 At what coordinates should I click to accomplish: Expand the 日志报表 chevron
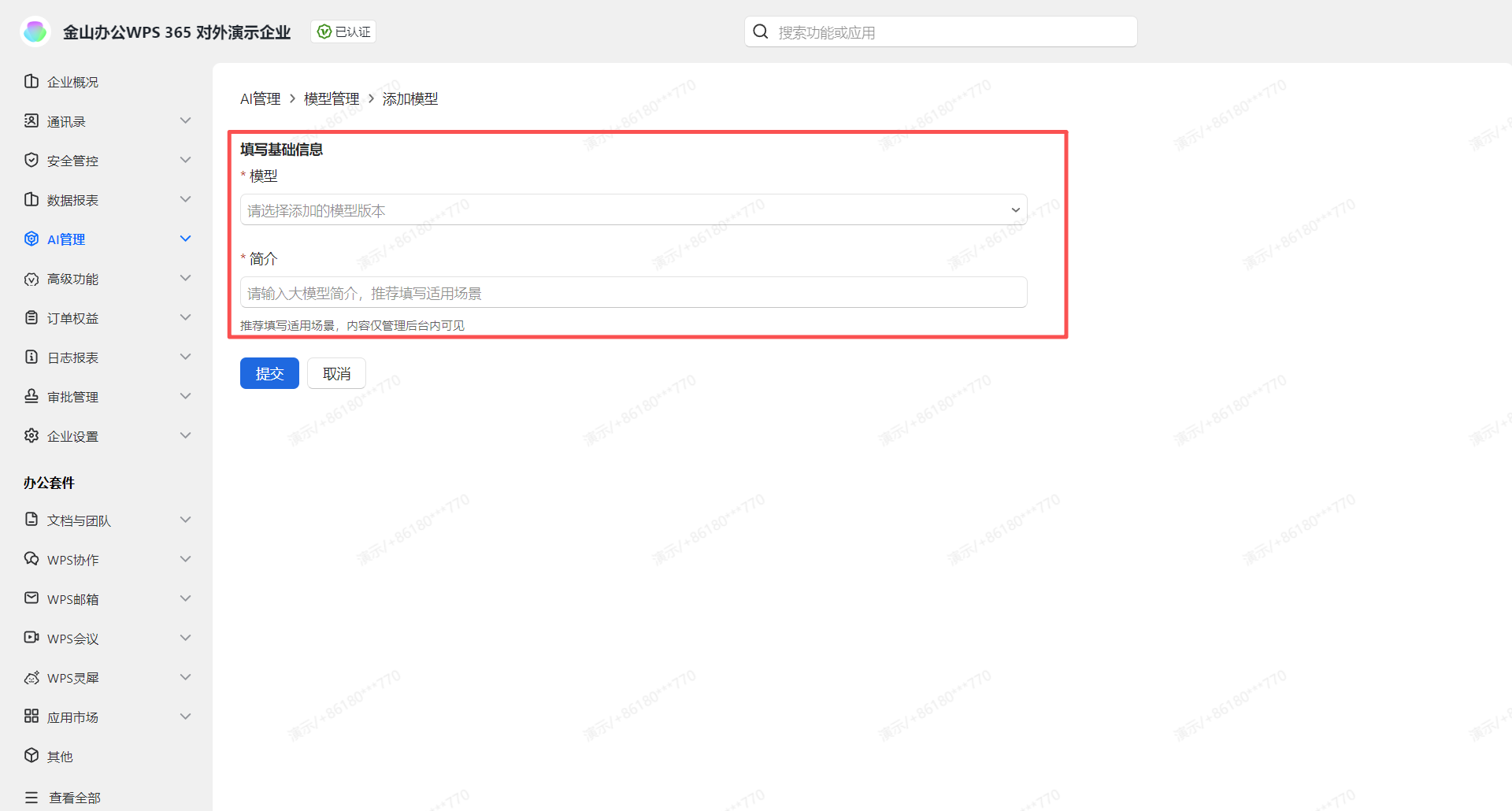click(186, 357)
